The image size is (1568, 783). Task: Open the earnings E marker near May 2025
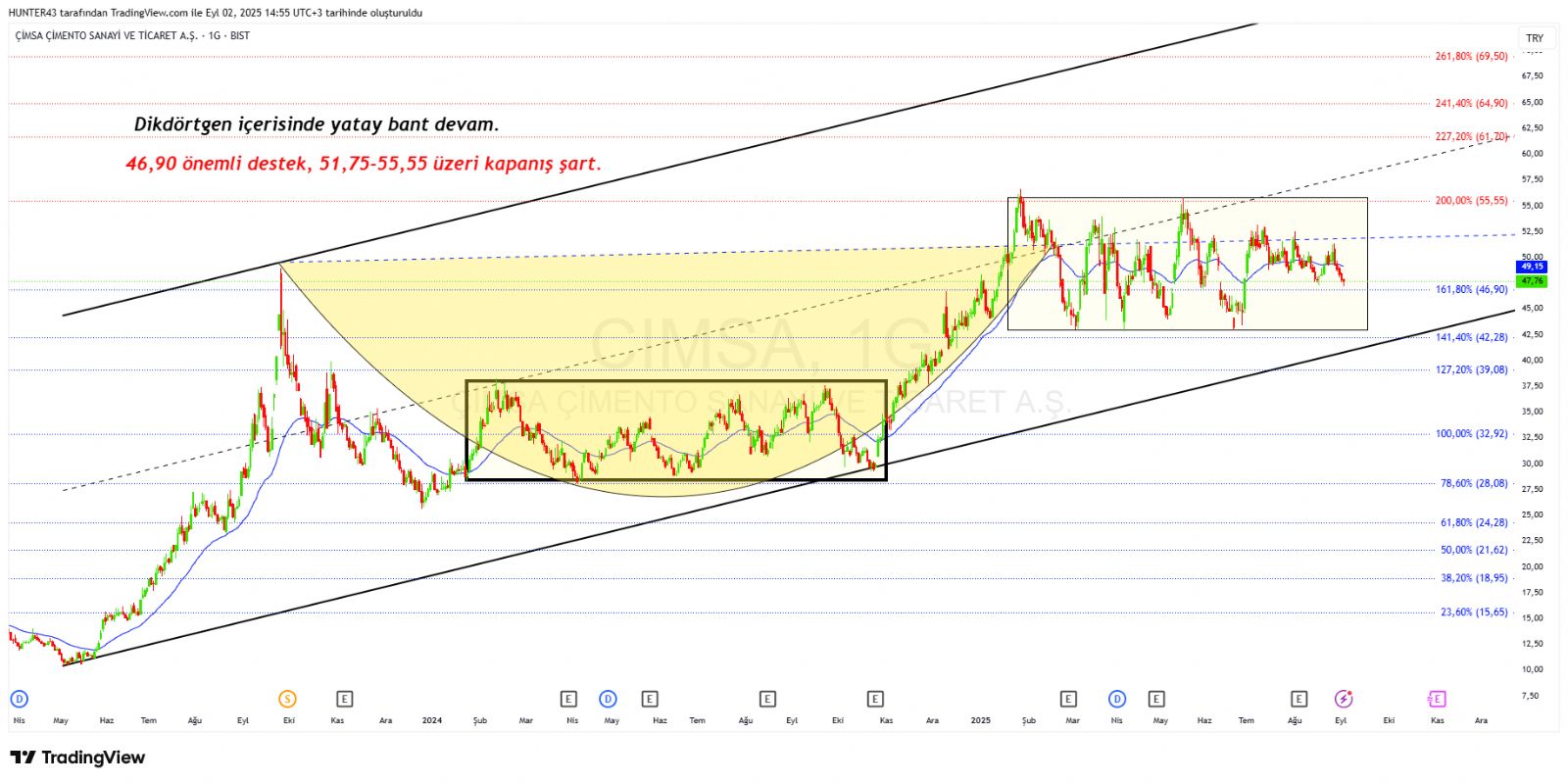click(x=1156, y=699)
